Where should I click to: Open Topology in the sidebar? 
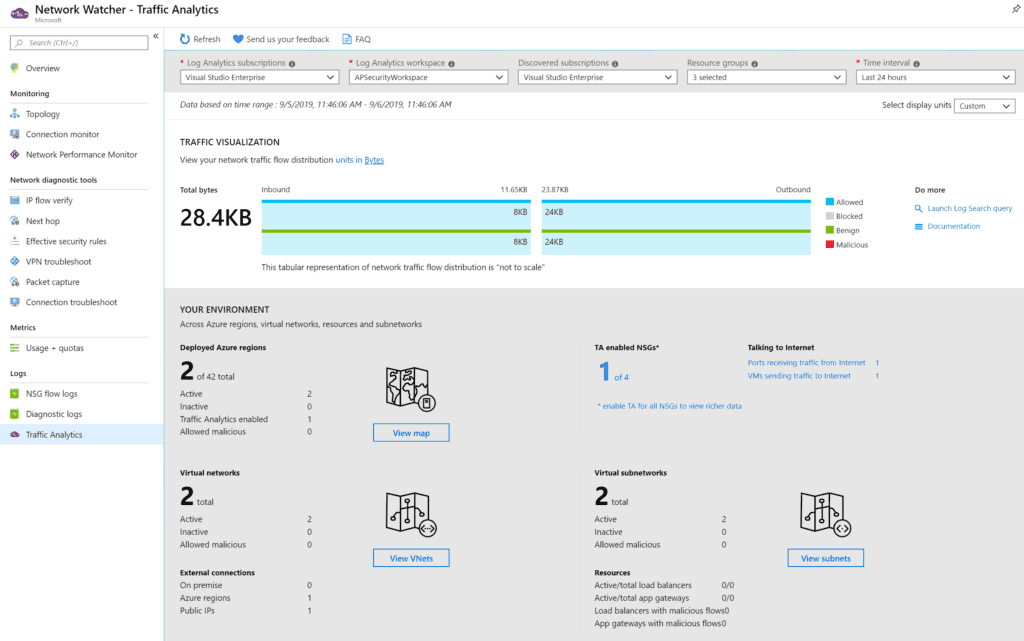pyautogui.click(x=42, y=114)
